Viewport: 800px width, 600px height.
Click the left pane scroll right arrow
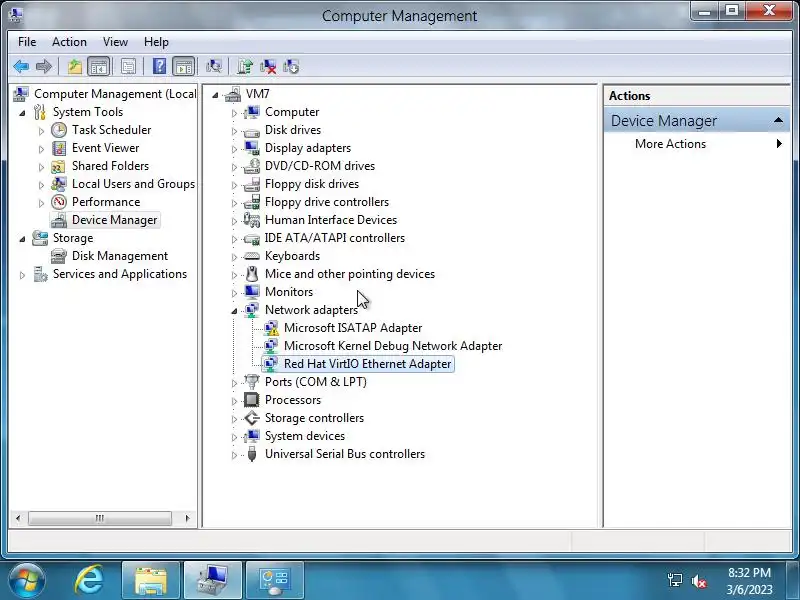click(187, 518)
